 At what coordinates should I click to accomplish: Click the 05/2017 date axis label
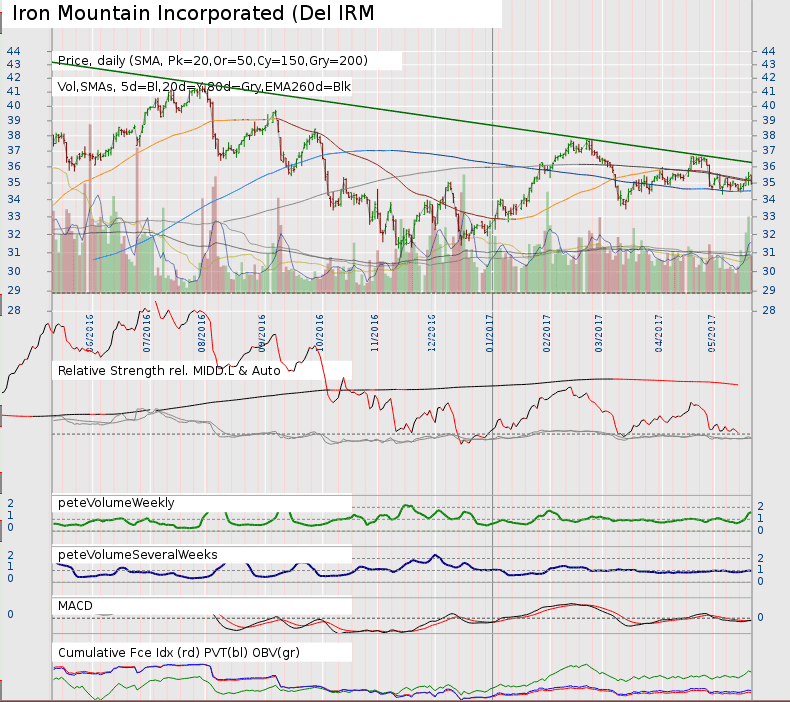(713, 331)
